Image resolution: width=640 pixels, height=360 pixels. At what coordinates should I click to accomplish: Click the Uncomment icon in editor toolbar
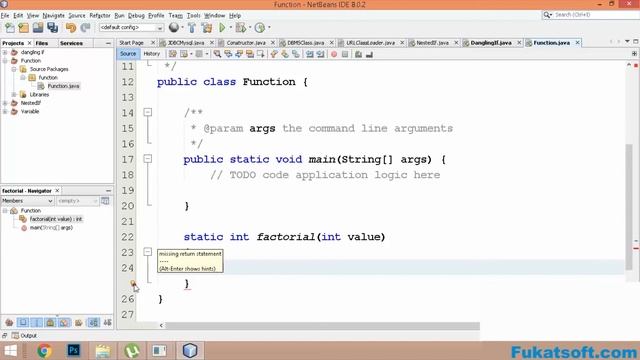[x=369, y=54]
